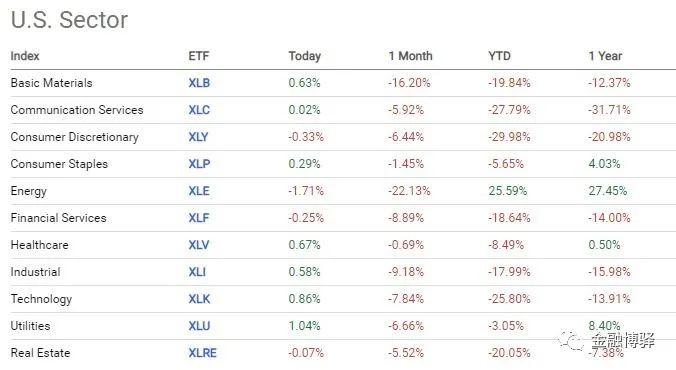Open the XLV ETF link
Screen dimensions: 676x370
point(199,245)
